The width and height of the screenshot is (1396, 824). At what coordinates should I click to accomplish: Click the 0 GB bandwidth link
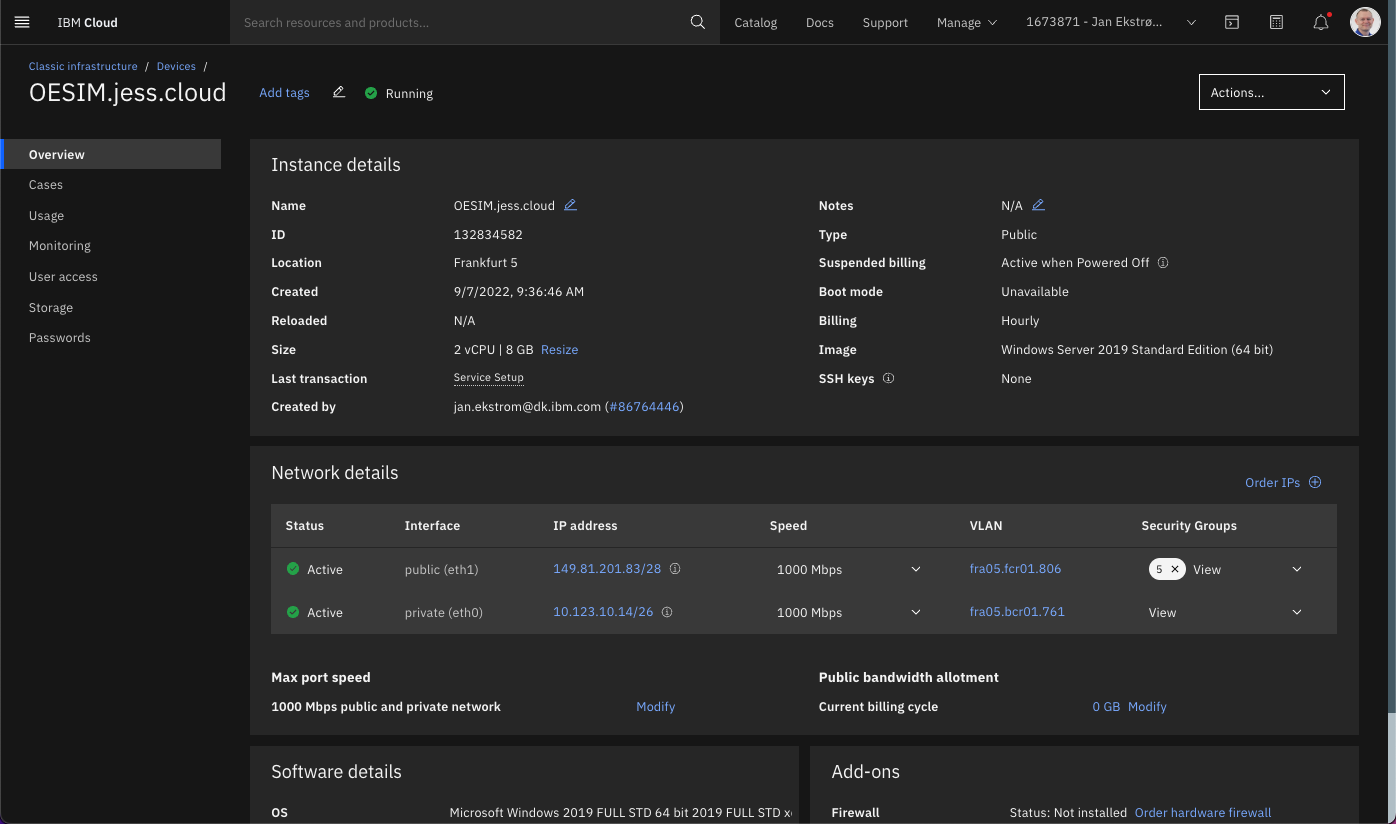pos(1106,706)
